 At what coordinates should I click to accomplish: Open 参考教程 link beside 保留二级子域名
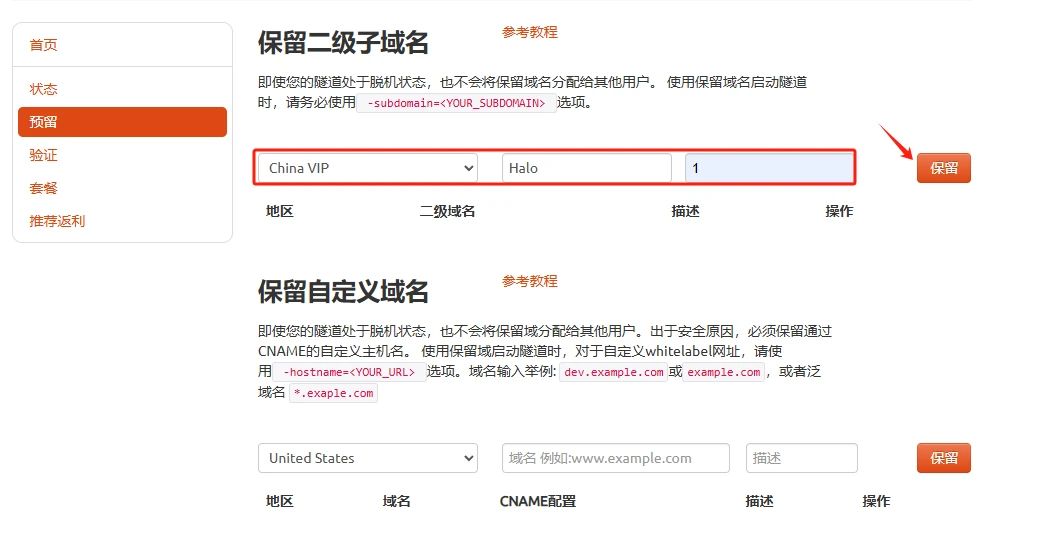pos(530,32)
